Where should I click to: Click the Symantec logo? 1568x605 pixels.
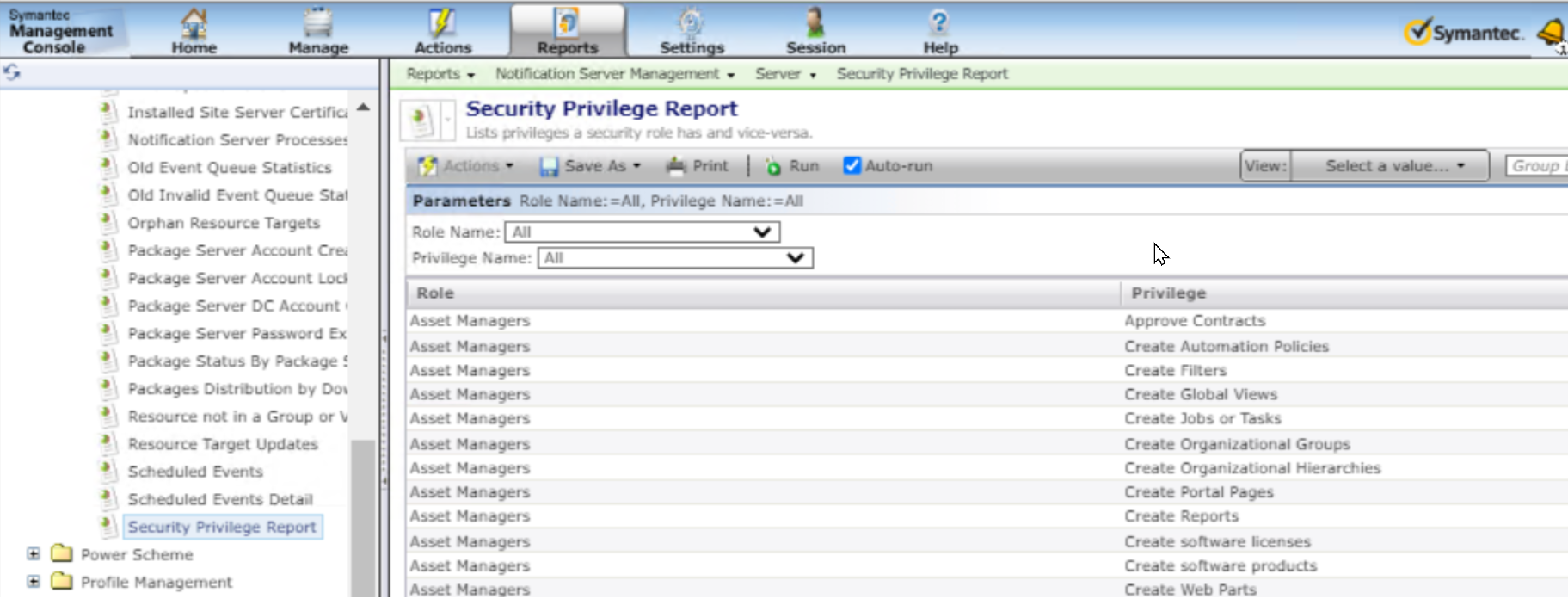1464,33
